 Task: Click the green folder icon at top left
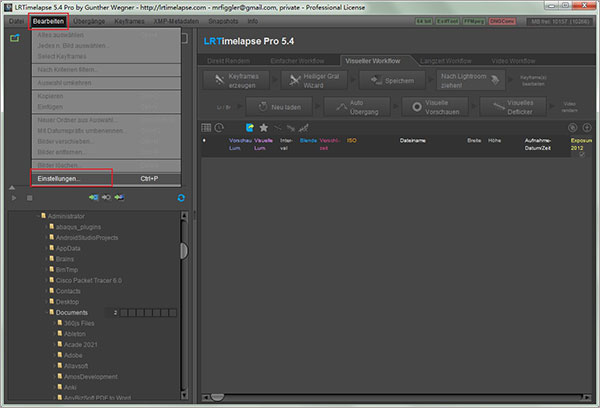pyautogui.click(x=15, y=38)
